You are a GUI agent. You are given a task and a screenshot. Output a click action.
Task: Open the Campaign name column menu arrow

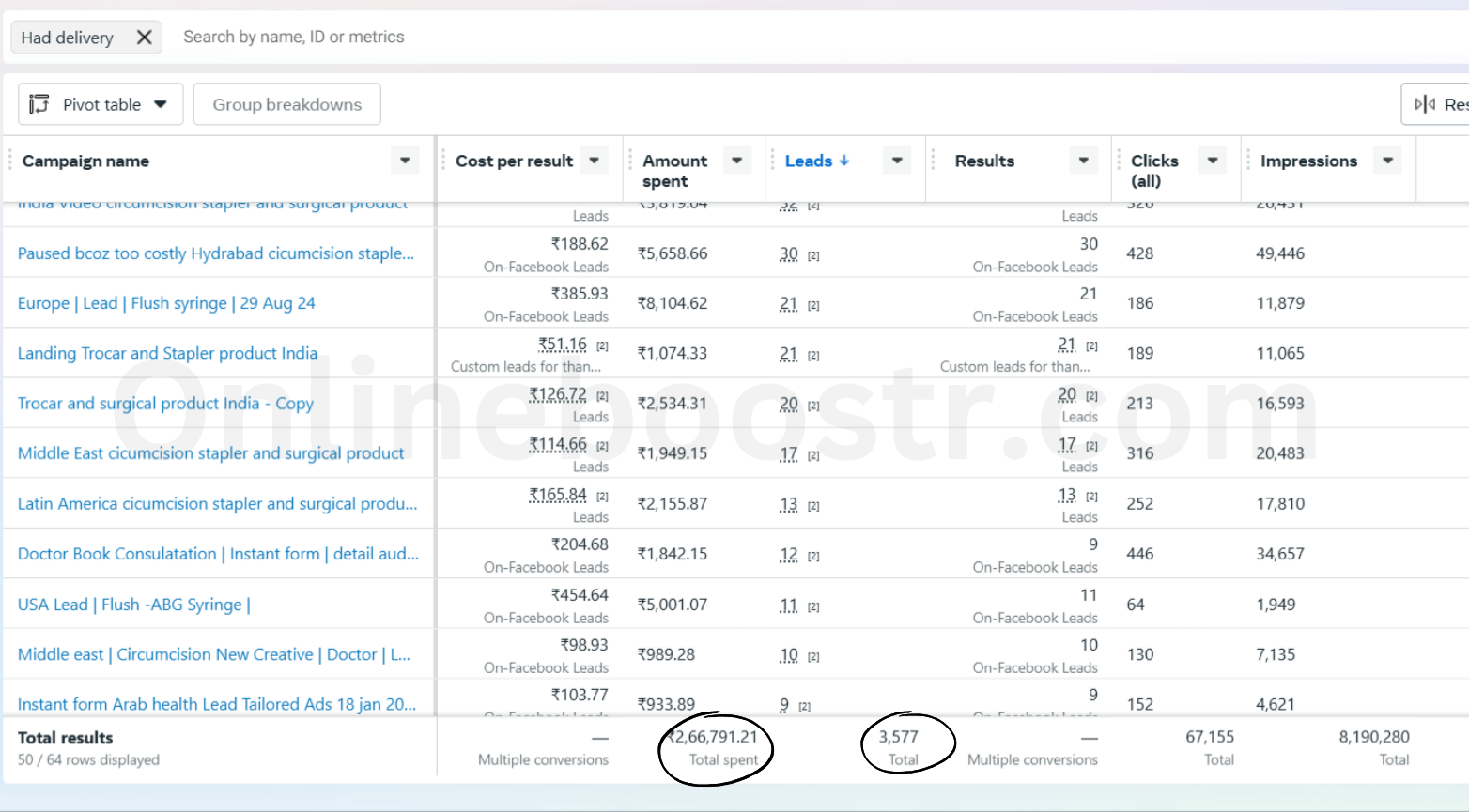coord(405,161)
